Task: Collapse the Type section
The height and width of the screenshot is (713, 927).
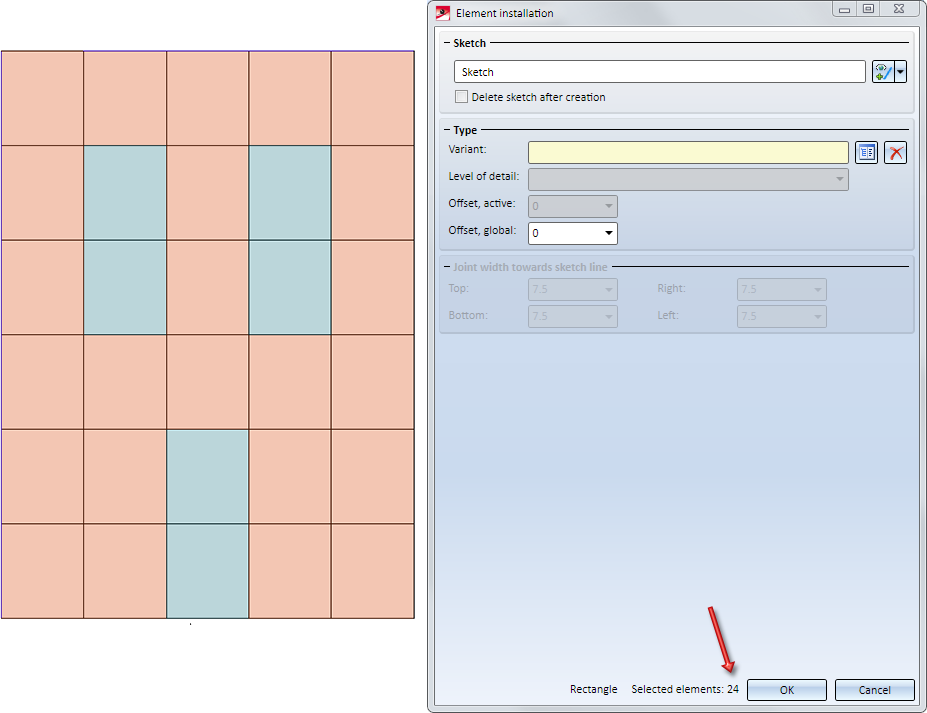Action: point(448,130)
